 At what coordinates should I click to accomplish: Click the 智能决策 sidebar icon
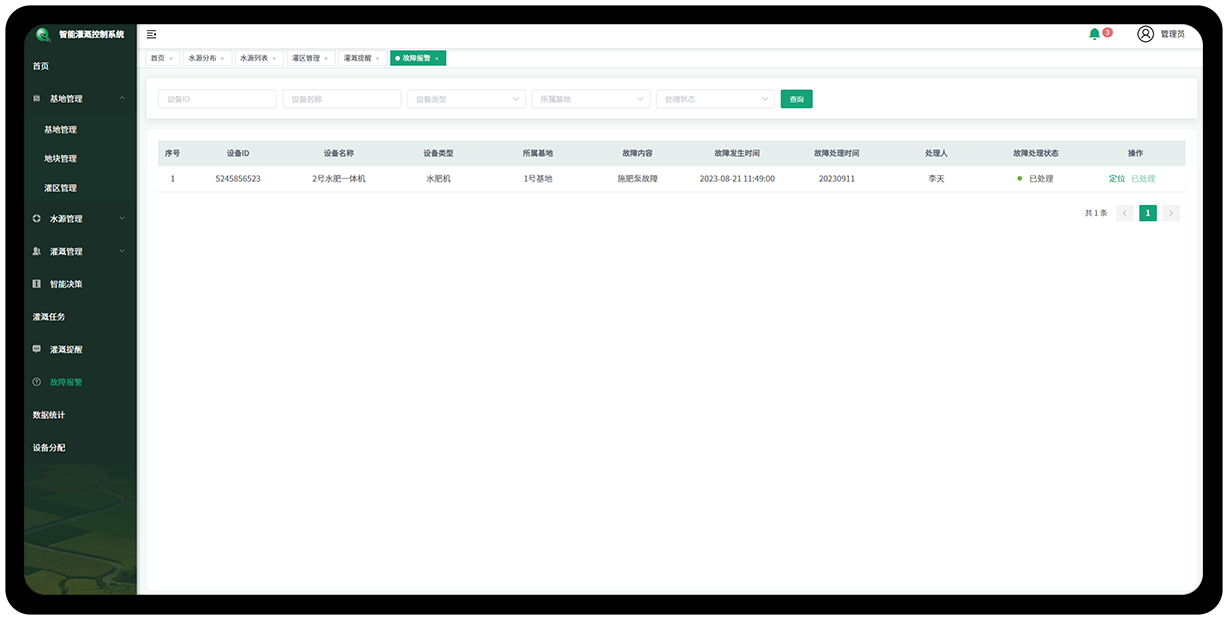coord(37,284)
